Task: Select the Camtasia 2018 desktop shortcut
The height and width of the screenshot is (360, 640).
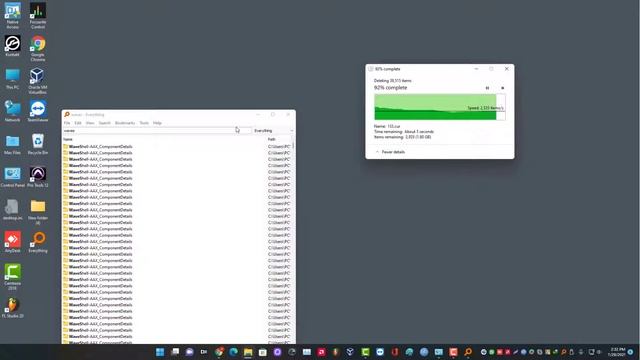Action: 12,277
